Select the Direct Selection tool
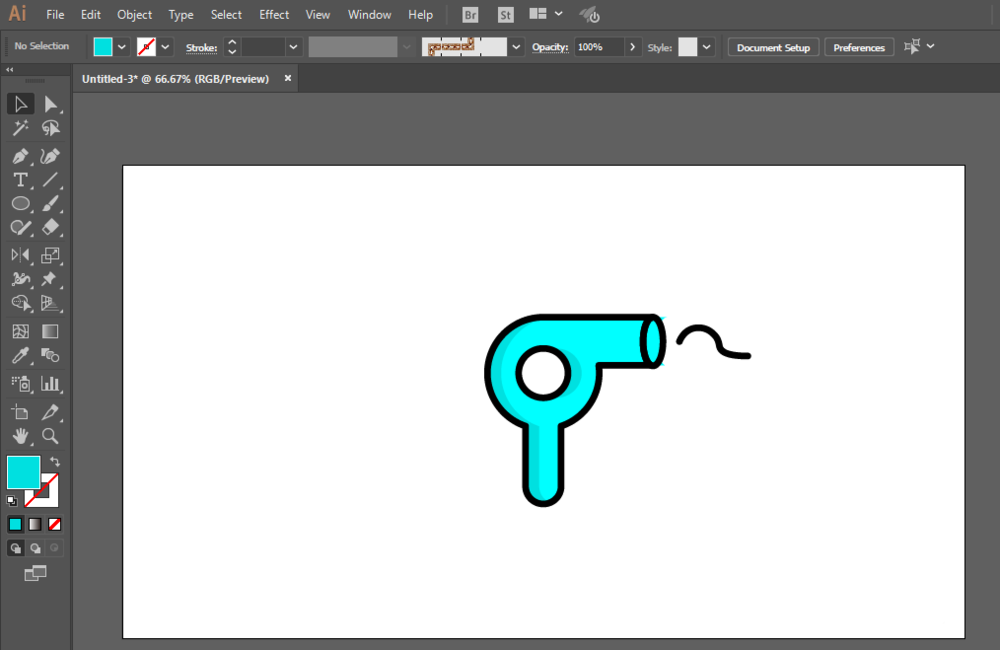 point(51,104)
